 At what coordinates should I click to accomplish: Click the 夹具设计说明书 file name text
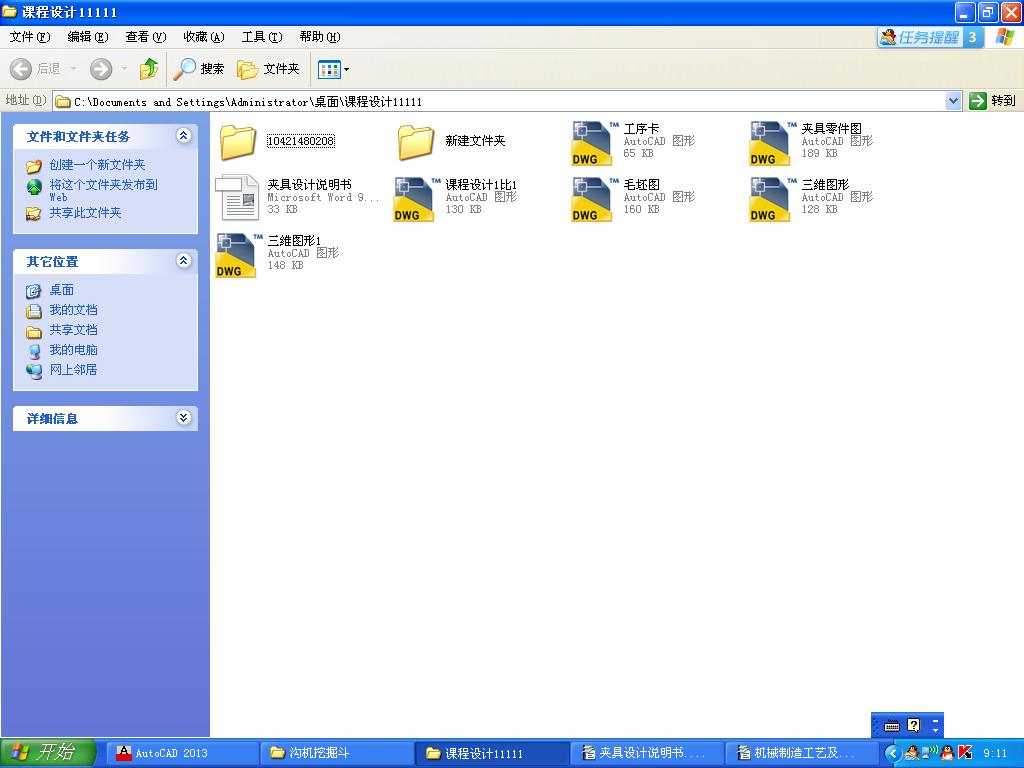(x=310, y=185)
